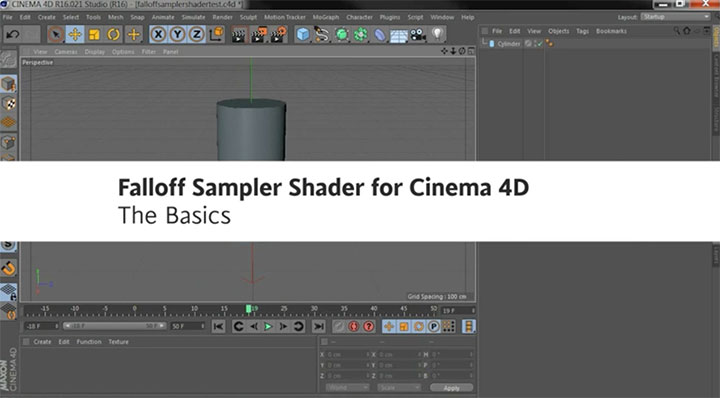Go to start of animation
Viewport: 720px width, 398px height.
pyautogui.click(x=219, y=326)
